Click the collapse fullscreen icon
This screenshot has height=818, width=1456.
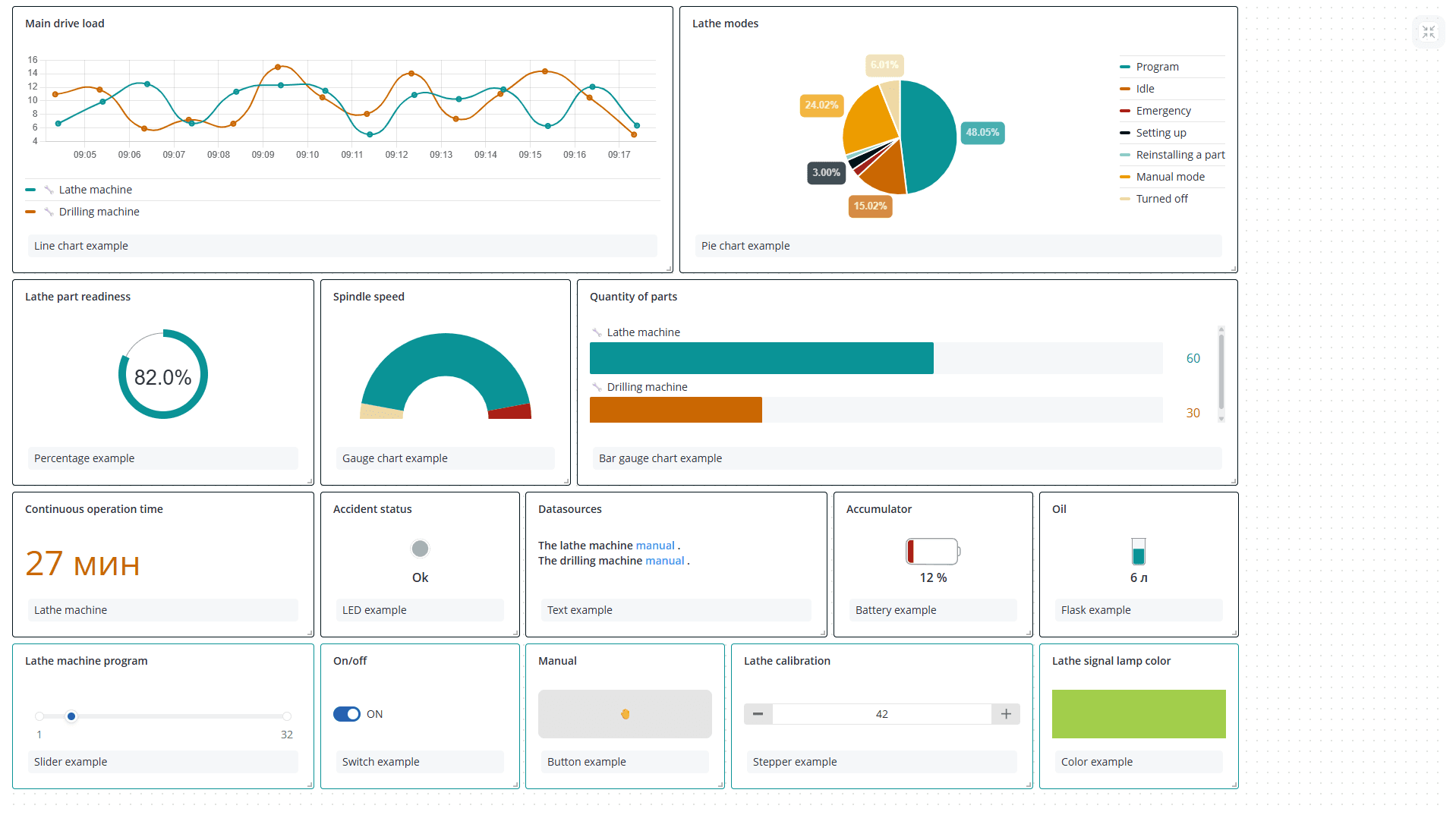[x=1428, y=32]
